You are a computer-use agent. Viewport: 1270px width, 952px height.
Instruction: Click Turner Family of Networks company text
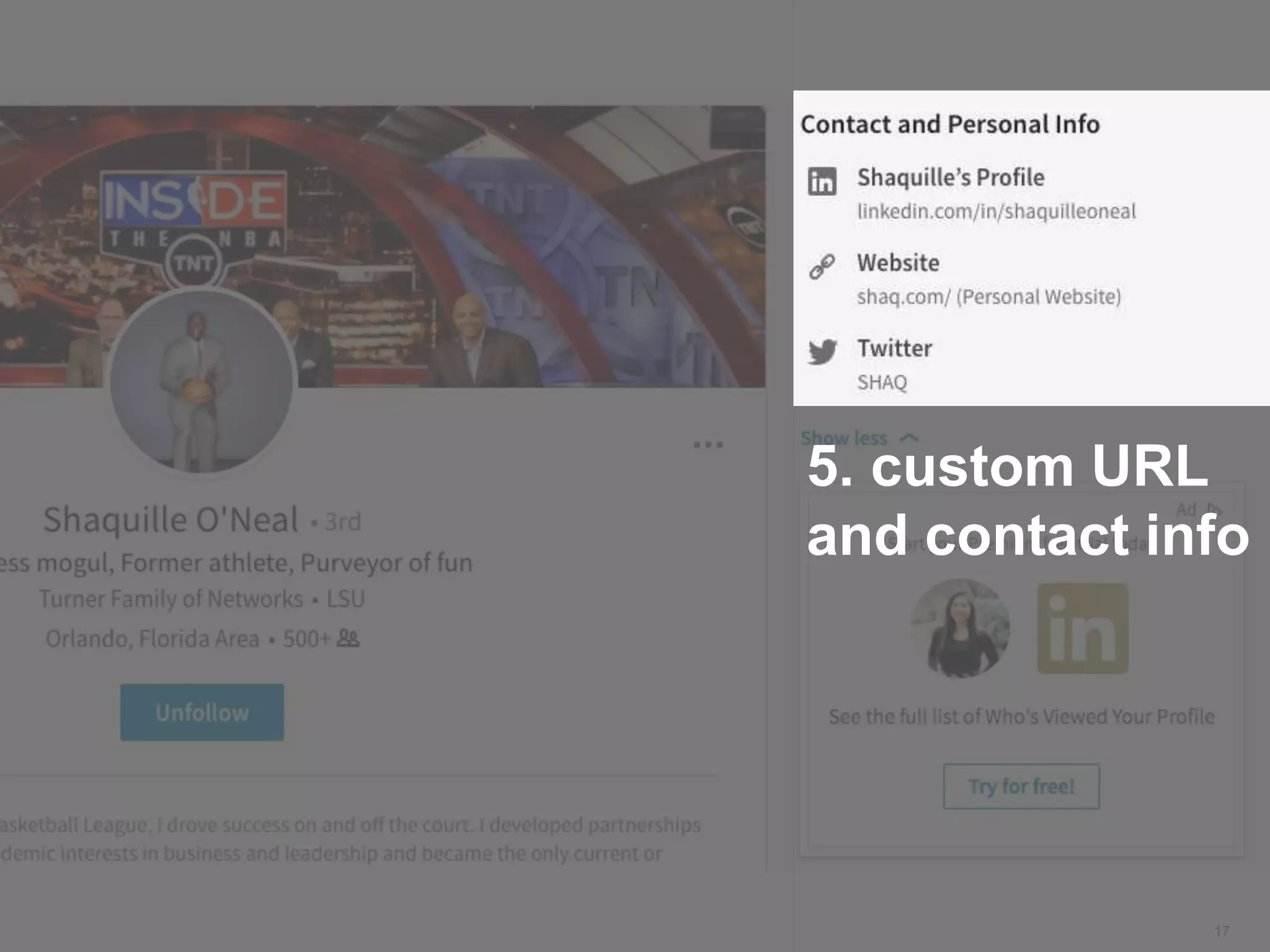[x=171, y=599]
